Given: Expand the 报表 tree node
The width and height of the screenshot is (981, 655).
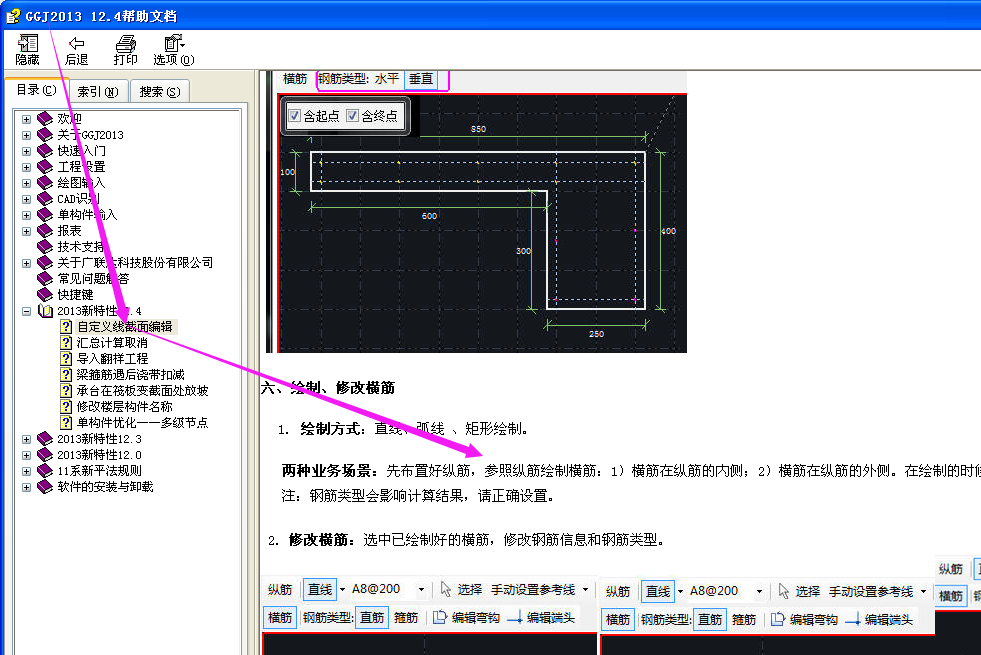Looking at the screenshot, I should 26,231.
